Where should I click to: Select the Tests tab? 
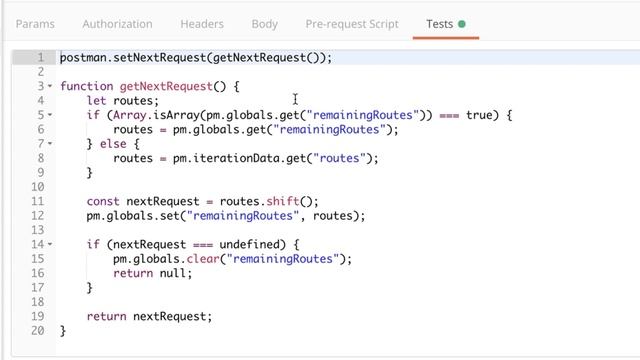446,24
